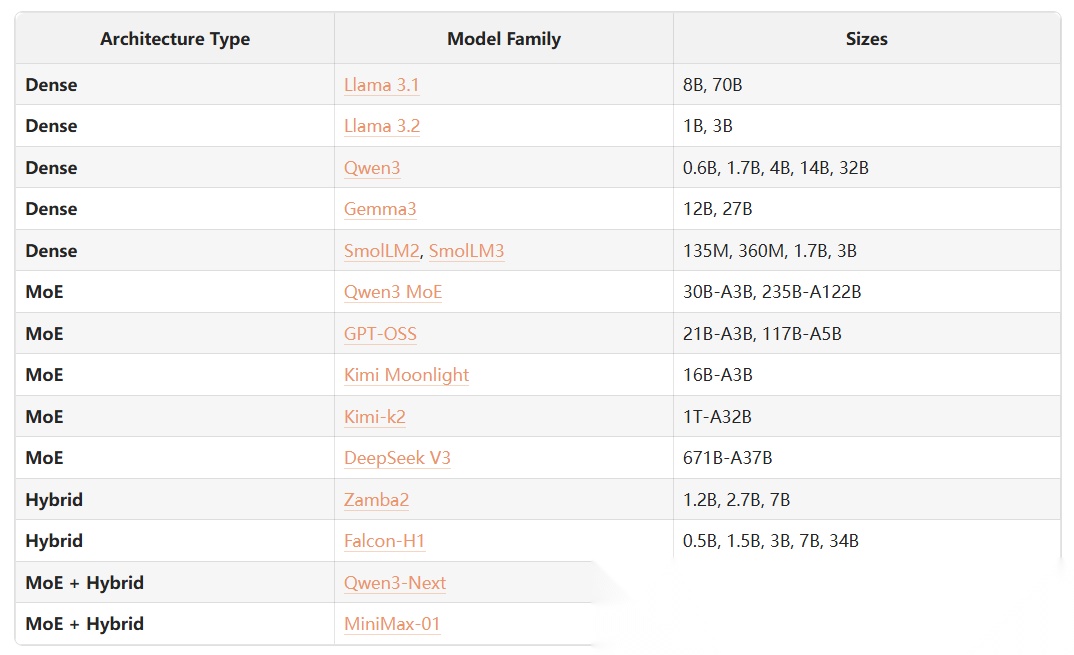Click the Sizes column header

coord(866,39)
